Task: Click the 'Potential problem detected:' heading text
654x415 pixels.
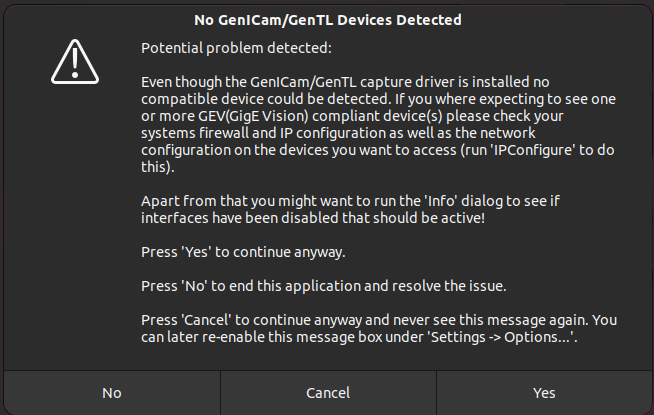Action: [x=236, y=48]
